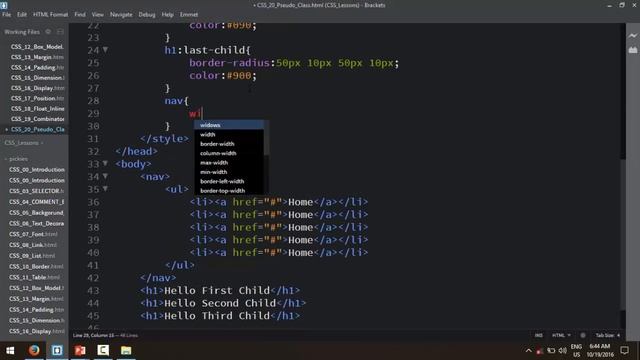Open CSS_Lessons project dropdown
The width and height of the screenshot is (640, 360).
[24, 143]
